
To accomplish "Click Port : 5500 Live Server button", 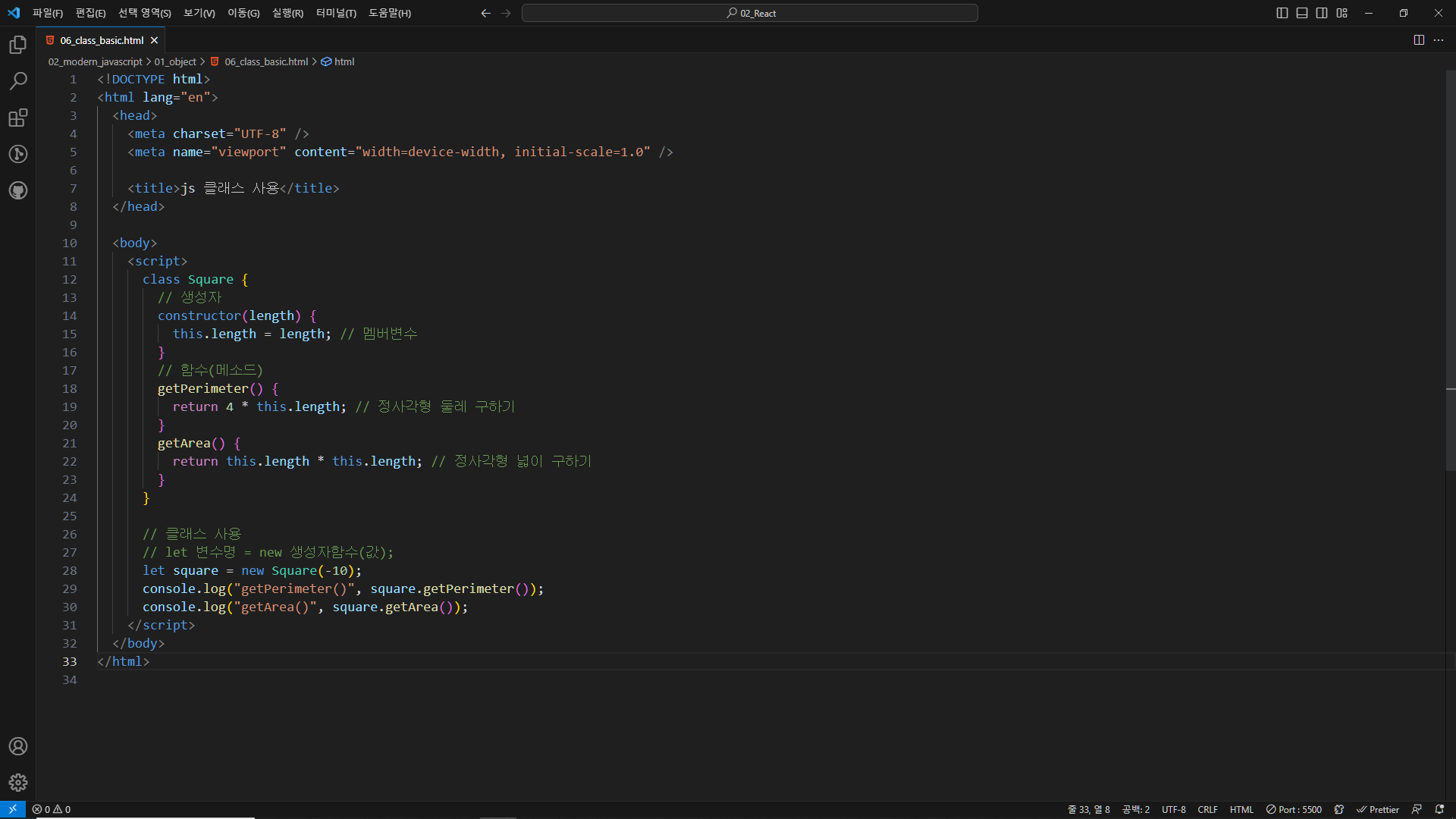I will pos(1294,809).
